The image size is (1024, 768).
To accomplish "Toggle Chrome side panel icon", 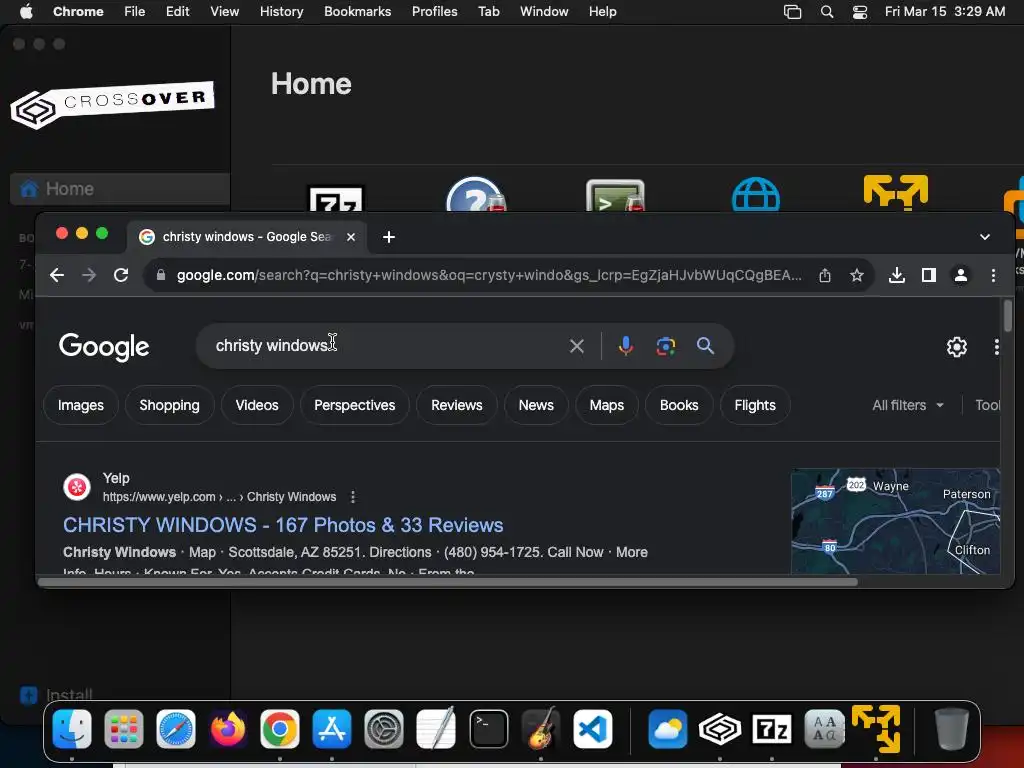I will [x=929, y=275].
